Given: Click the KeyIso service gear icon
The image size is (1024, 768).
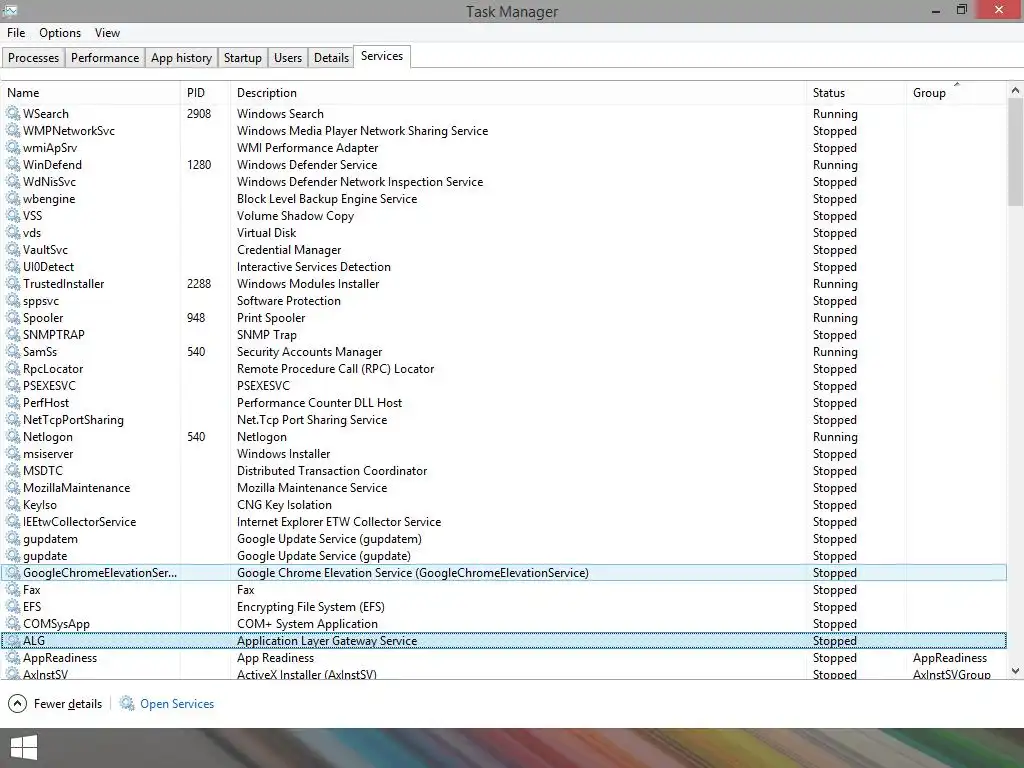Looking at the screenshot, I should (x=12, y=504).
